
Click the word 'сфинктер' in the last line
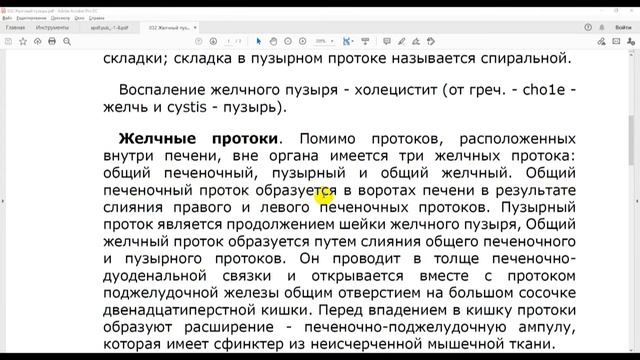(x=249, y=344)
